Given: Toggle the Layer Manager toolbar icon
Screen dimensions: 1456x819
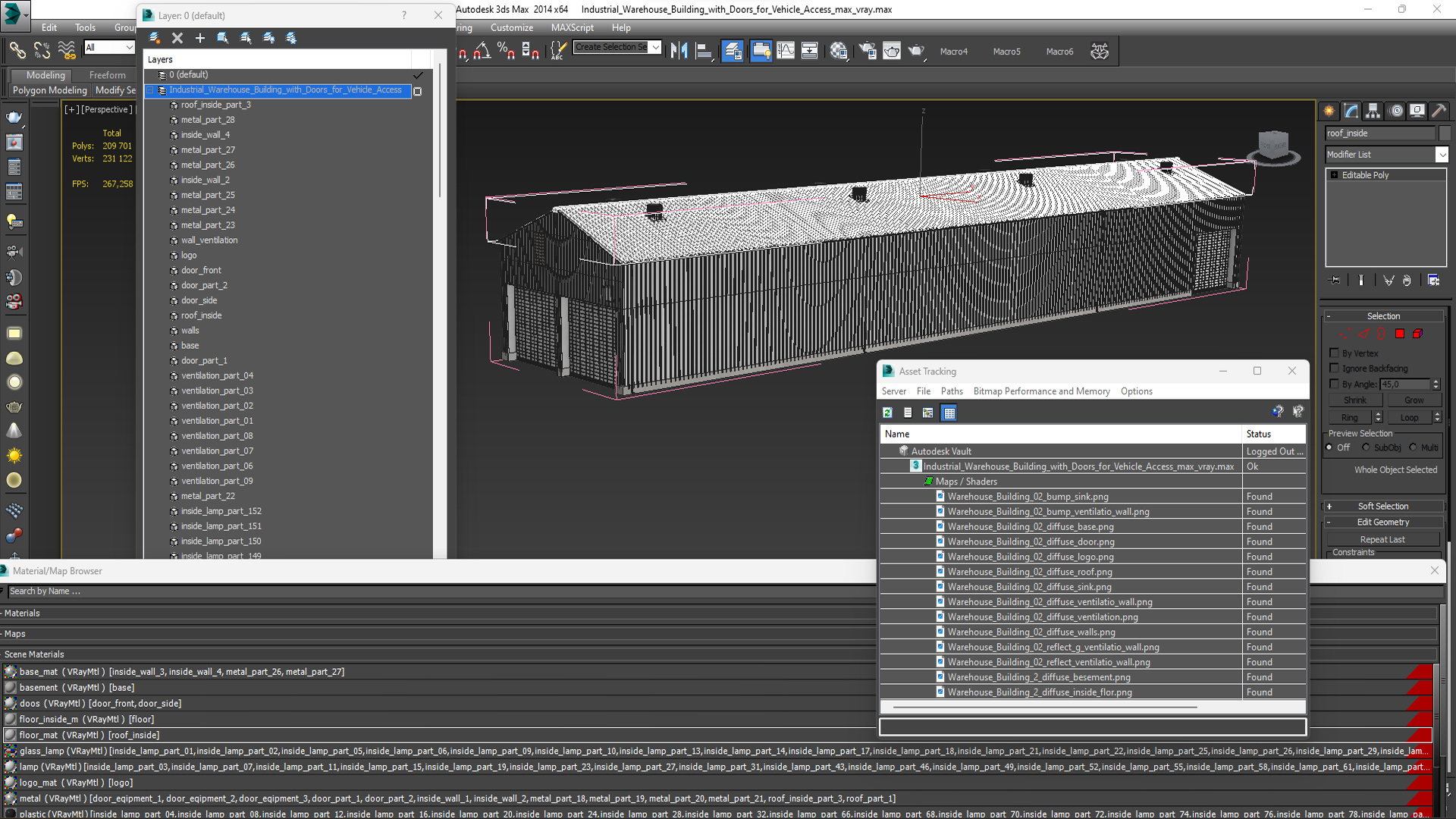Looking at the screenshot, I should (x=733, y=51).
